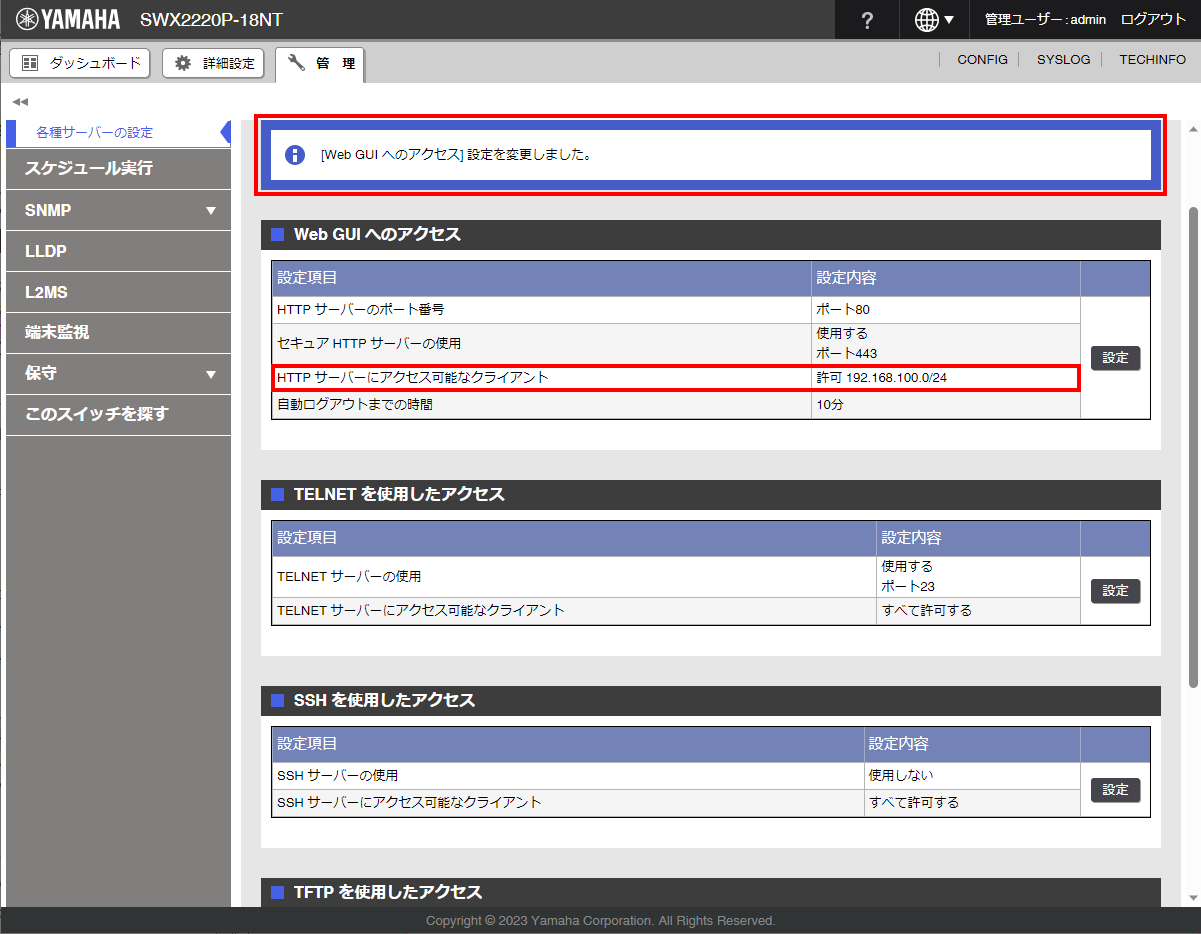
Task: Open the CONFIG link
Action: point(982,60)
